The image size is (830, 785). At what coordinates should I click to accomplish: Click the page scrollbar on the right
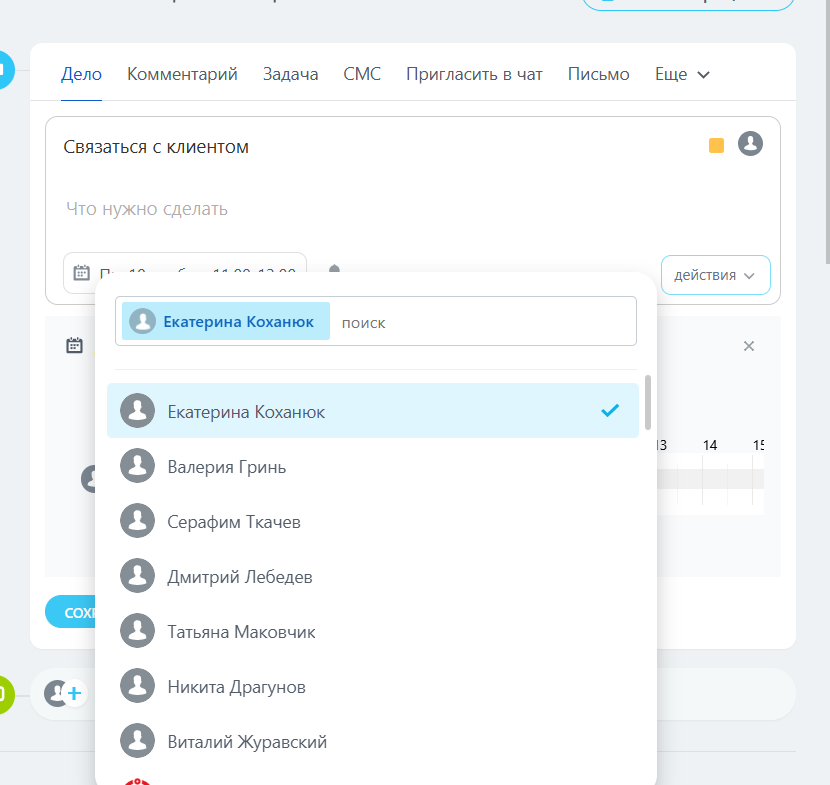827,132
